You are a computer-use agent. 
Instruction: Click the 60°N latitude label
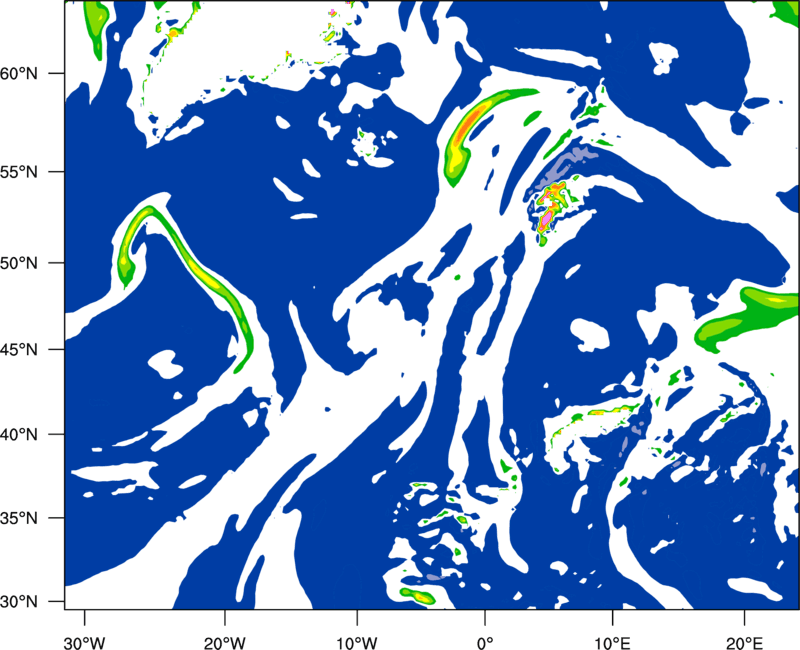point(19,74)
